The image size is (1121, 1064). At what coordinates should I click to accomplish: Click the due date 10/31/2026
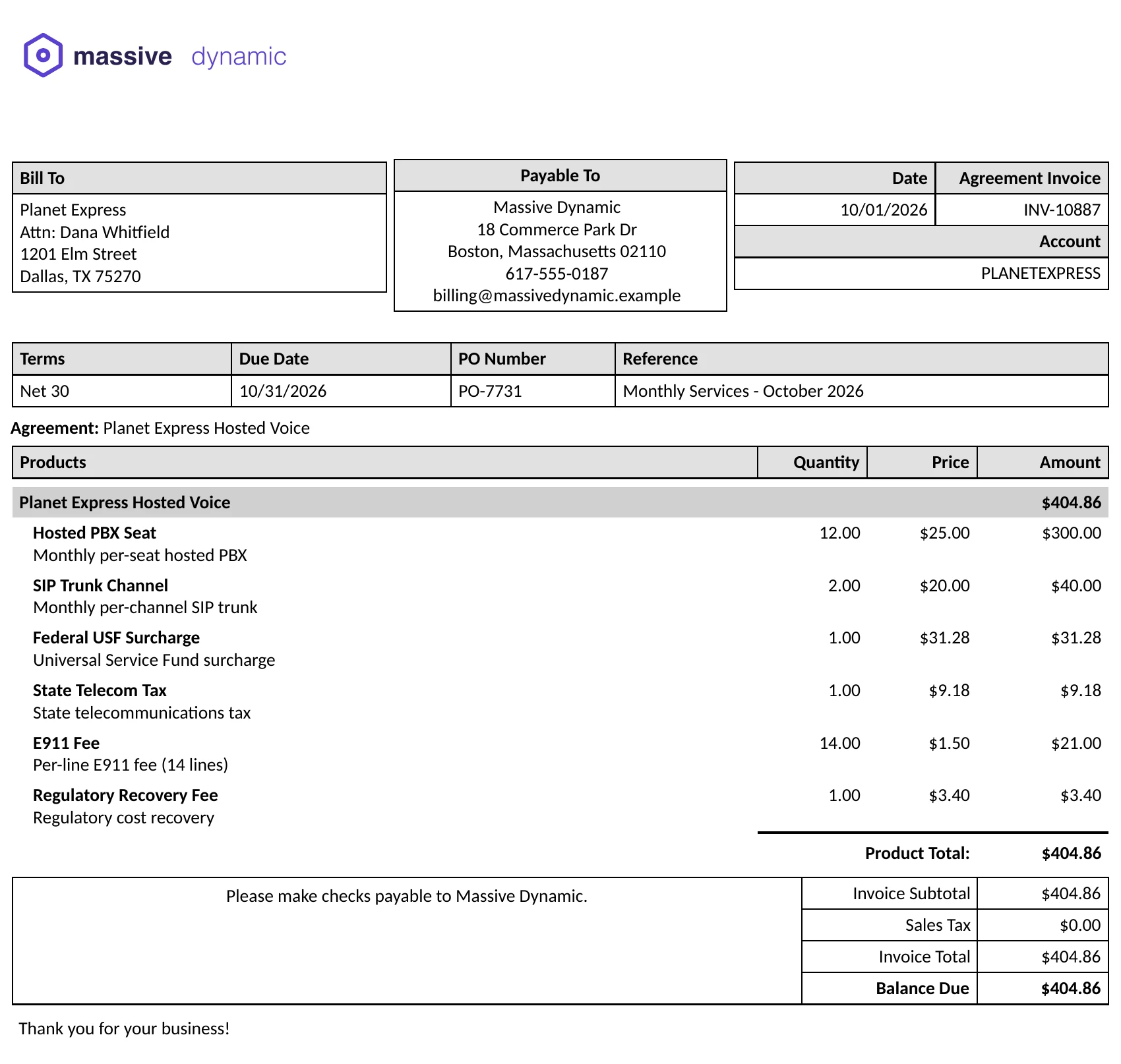click(283, 391)
